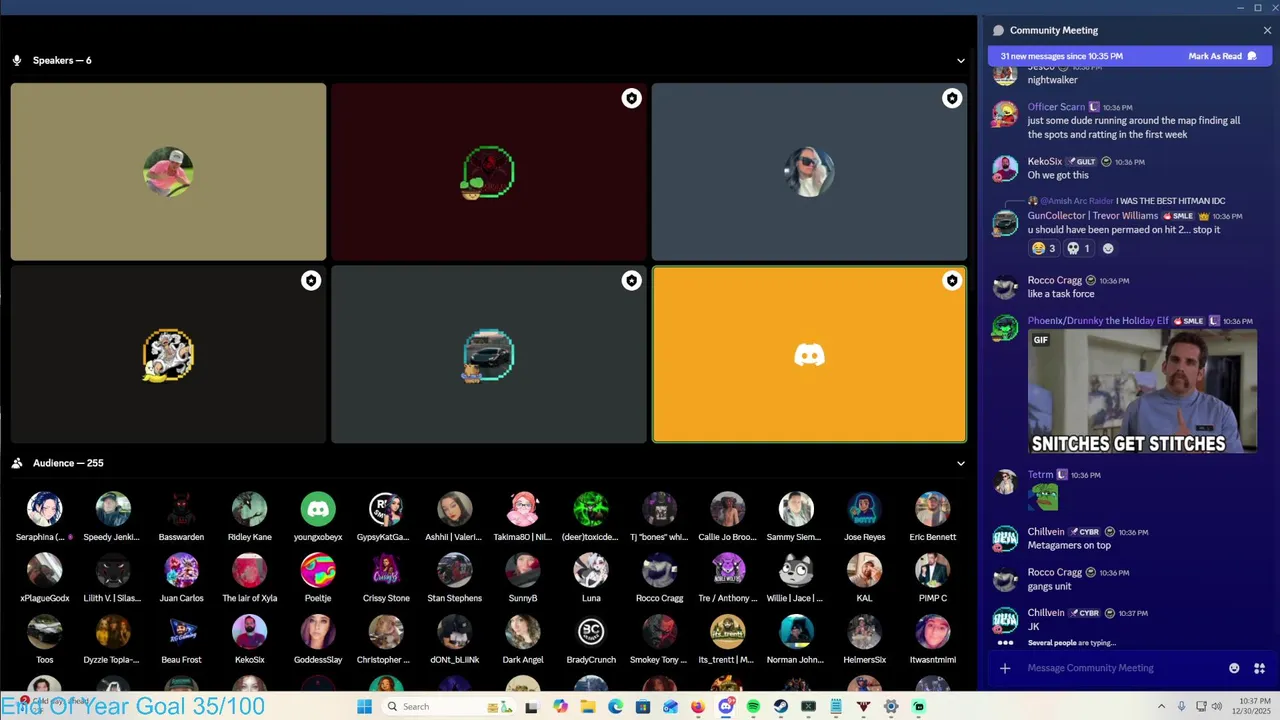
Task: Toggle the laughing emoji reaction showing 3
Action: [x=1044, y=248]
